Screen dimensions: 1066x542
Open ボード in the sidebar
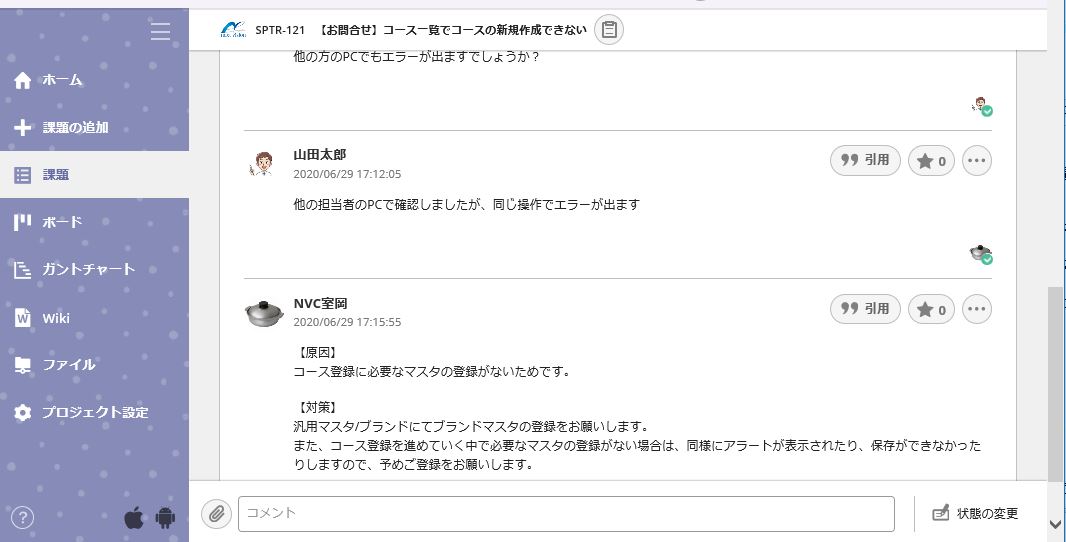click(x=94, y=222)
